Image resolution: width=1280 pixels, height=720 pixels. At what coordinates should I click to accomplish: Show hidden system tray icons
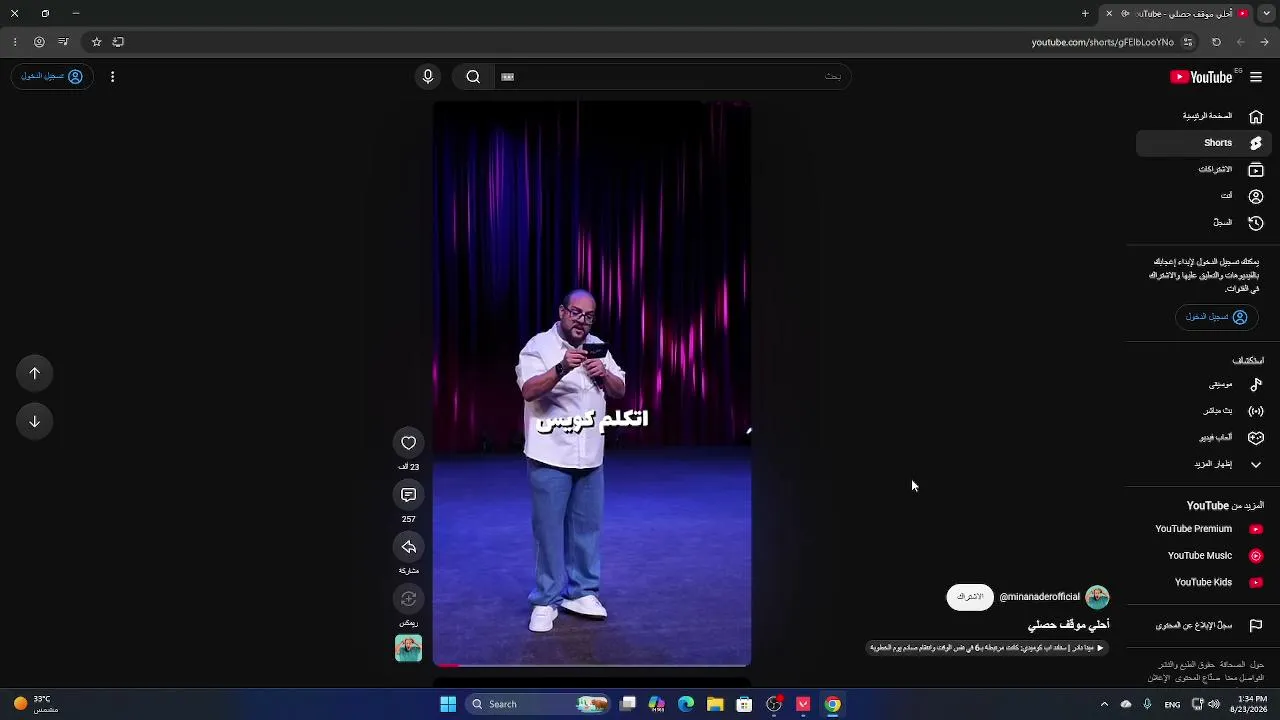pyautogui.click(x=1104, y=704)
